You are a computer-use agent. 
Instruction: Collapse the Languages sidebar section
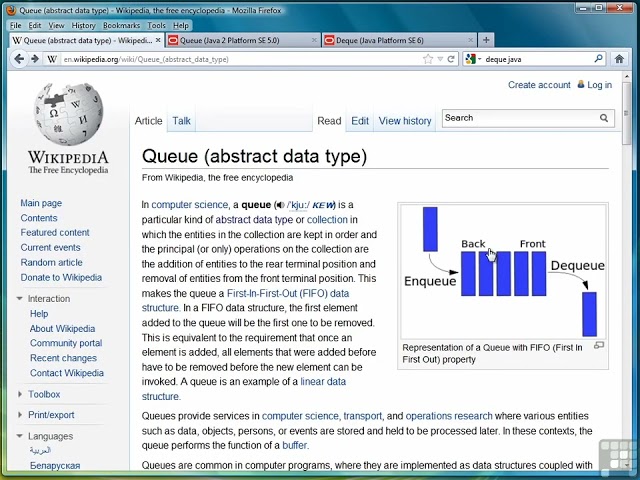pyautogui.click(x=19, y=436)
